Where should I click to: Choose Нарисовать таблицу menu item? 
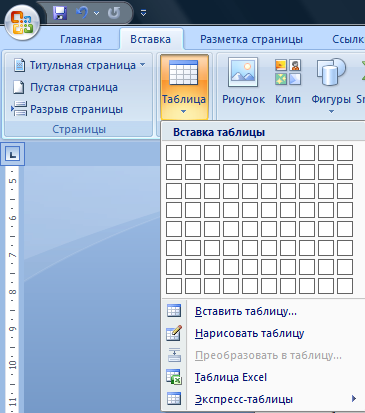[262, 333]
